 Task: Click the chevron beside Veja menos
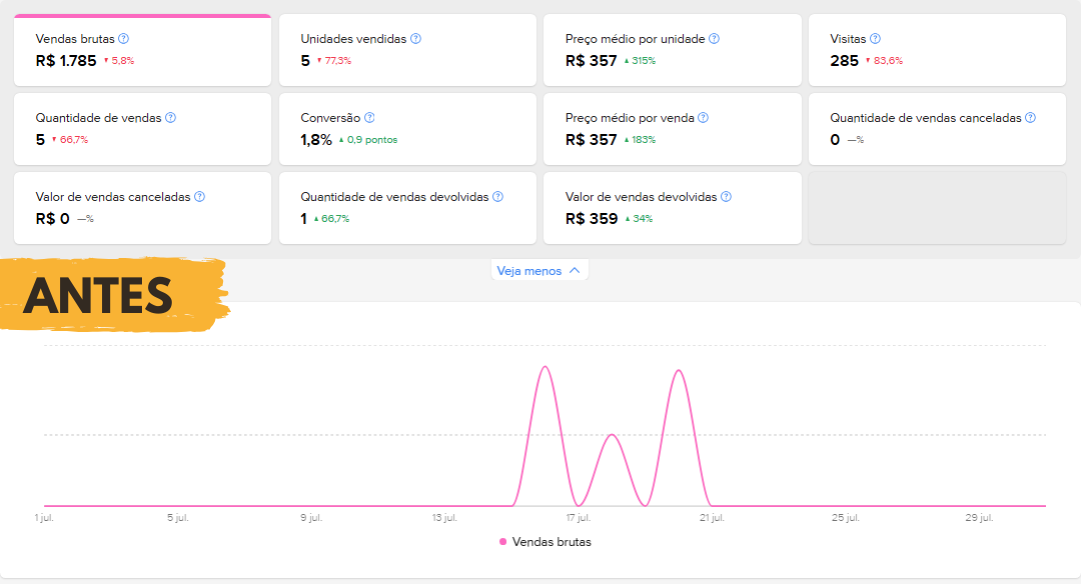[x=574, y=270]
